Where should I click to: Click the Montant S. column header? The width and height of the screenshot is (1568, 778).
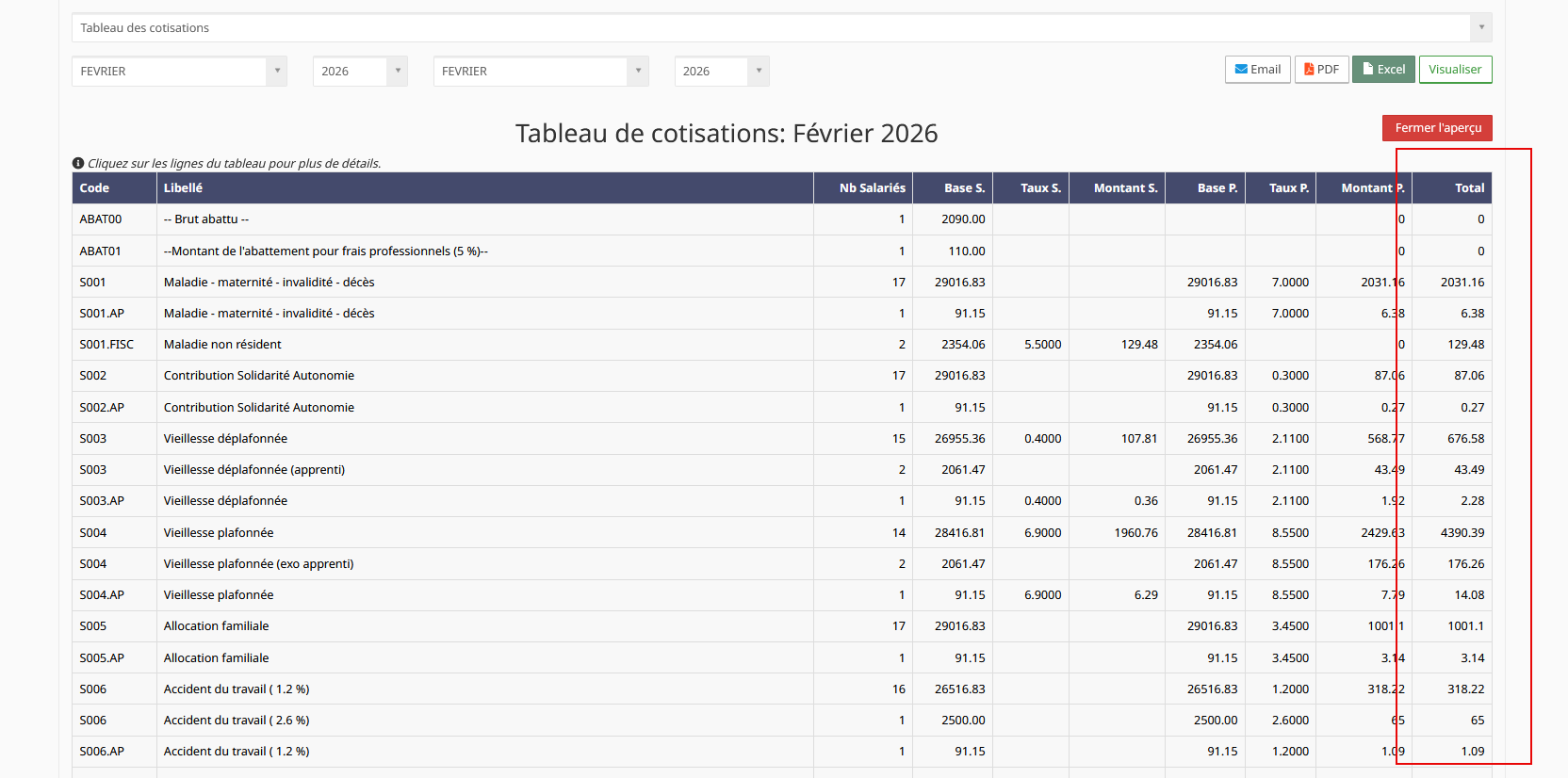coord(1117,188)
